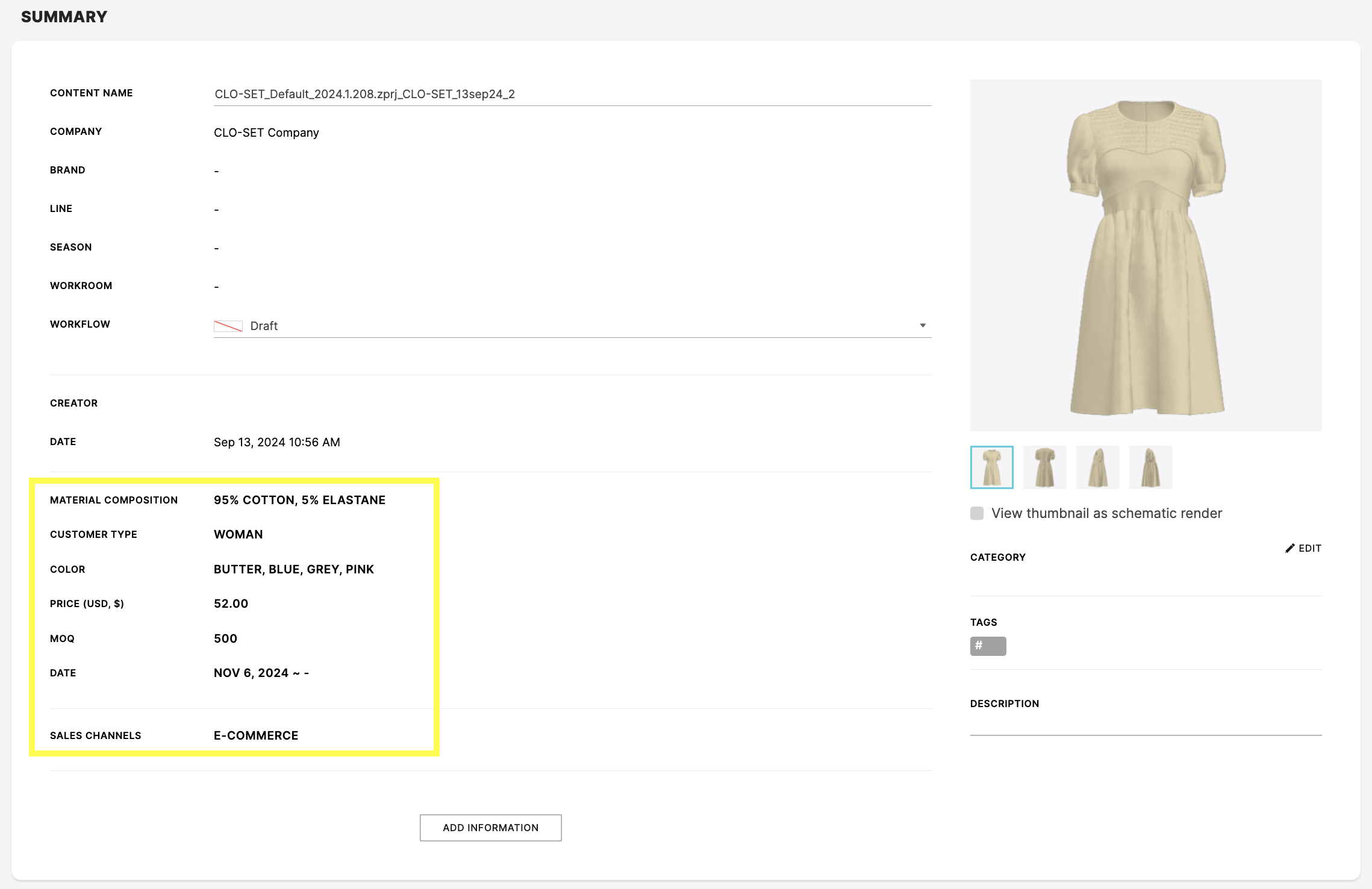Click the MOQ value 500
1372x889 pixels.
pyautogui.click(x=226, y=638)
